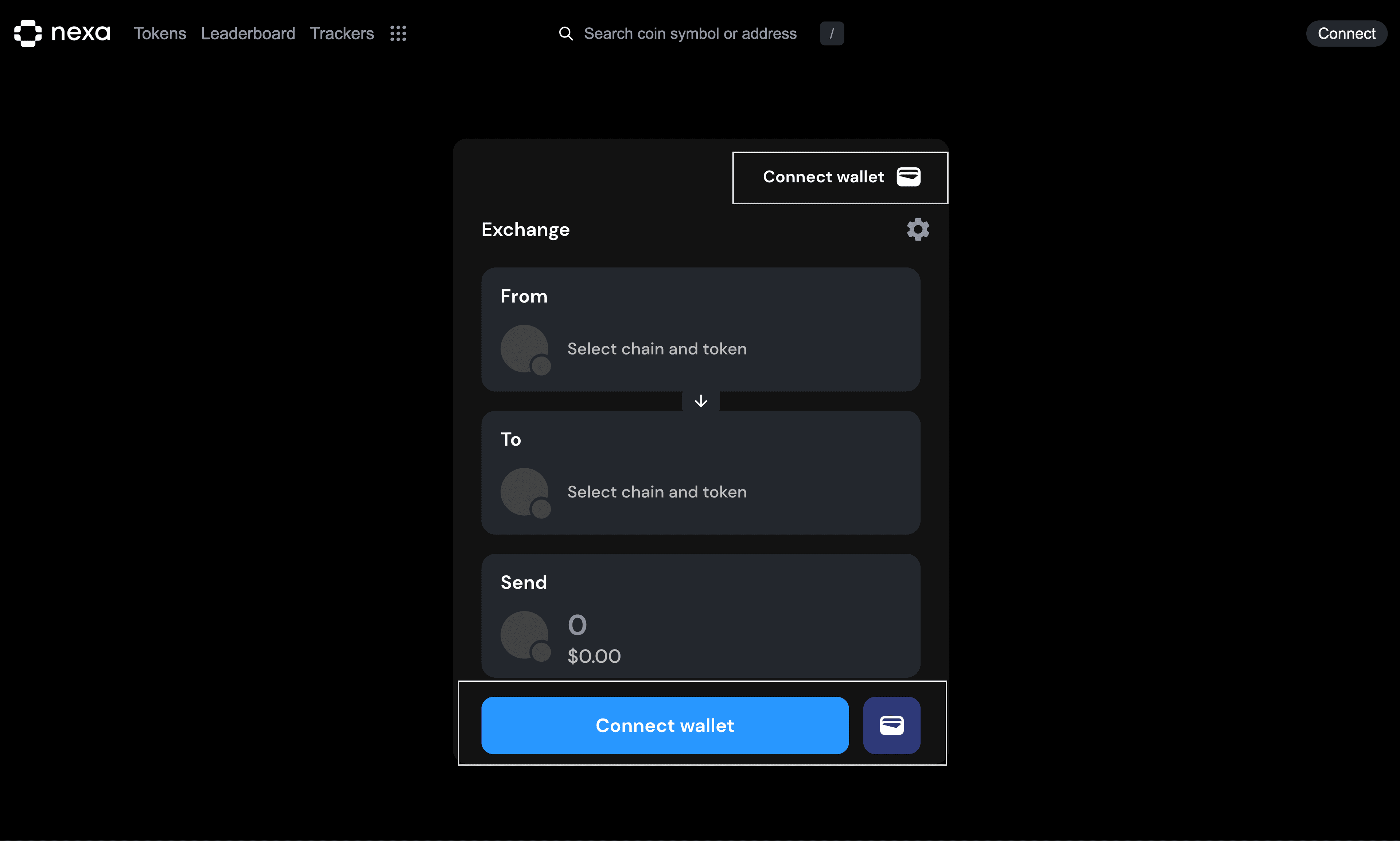Open the apps grid menu
The image size is (1400, 841).
click(x=398, y=34)
